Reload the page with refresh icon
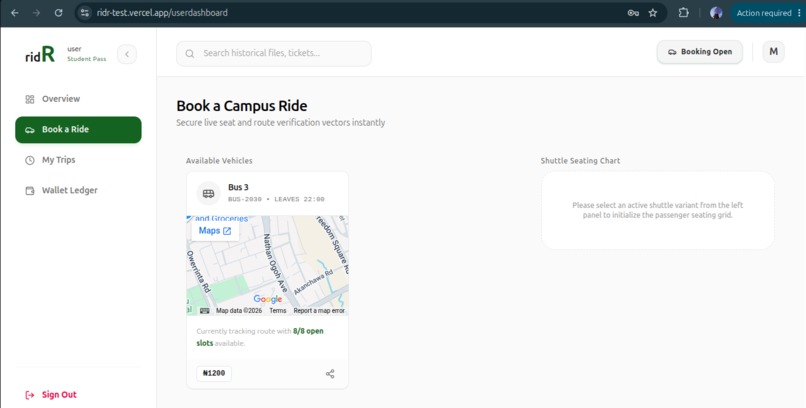This screenshot has height=408, width=806. 58,13
